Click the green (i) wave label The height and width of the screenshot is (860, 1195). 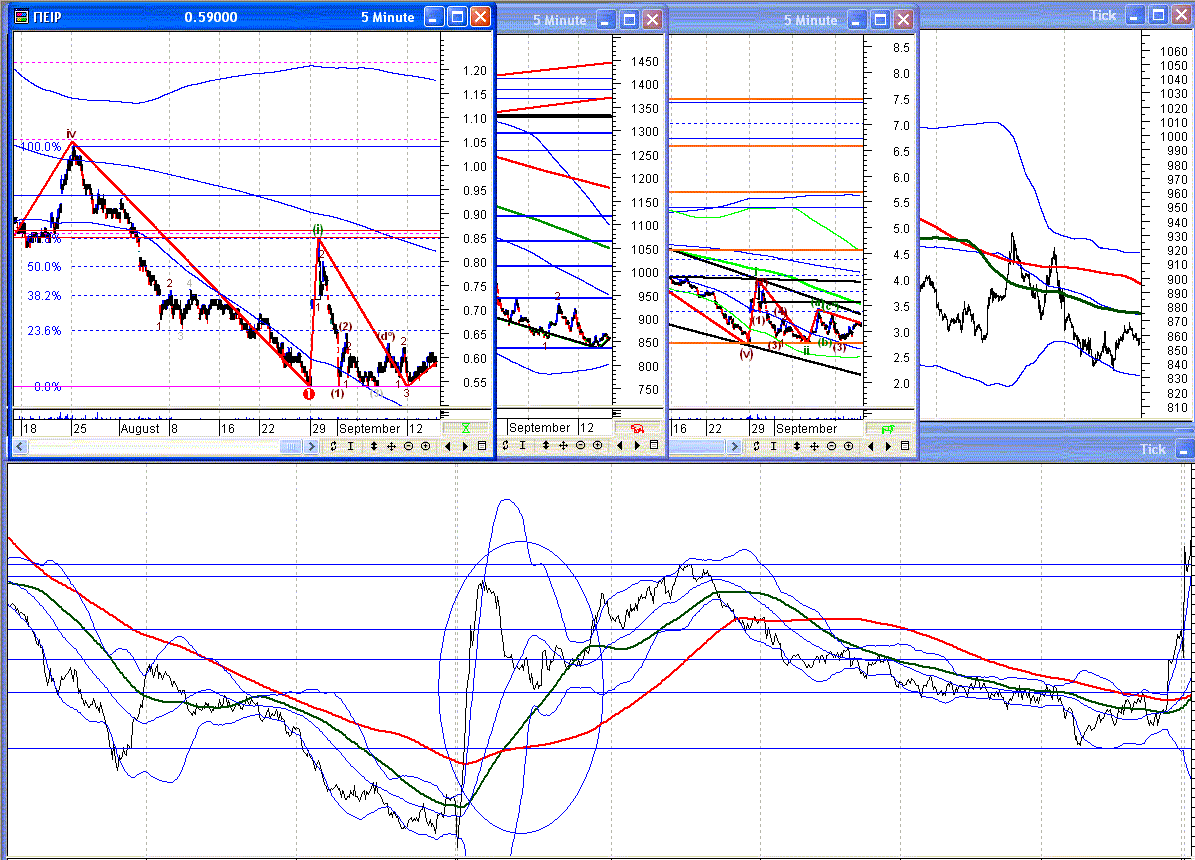318,229
